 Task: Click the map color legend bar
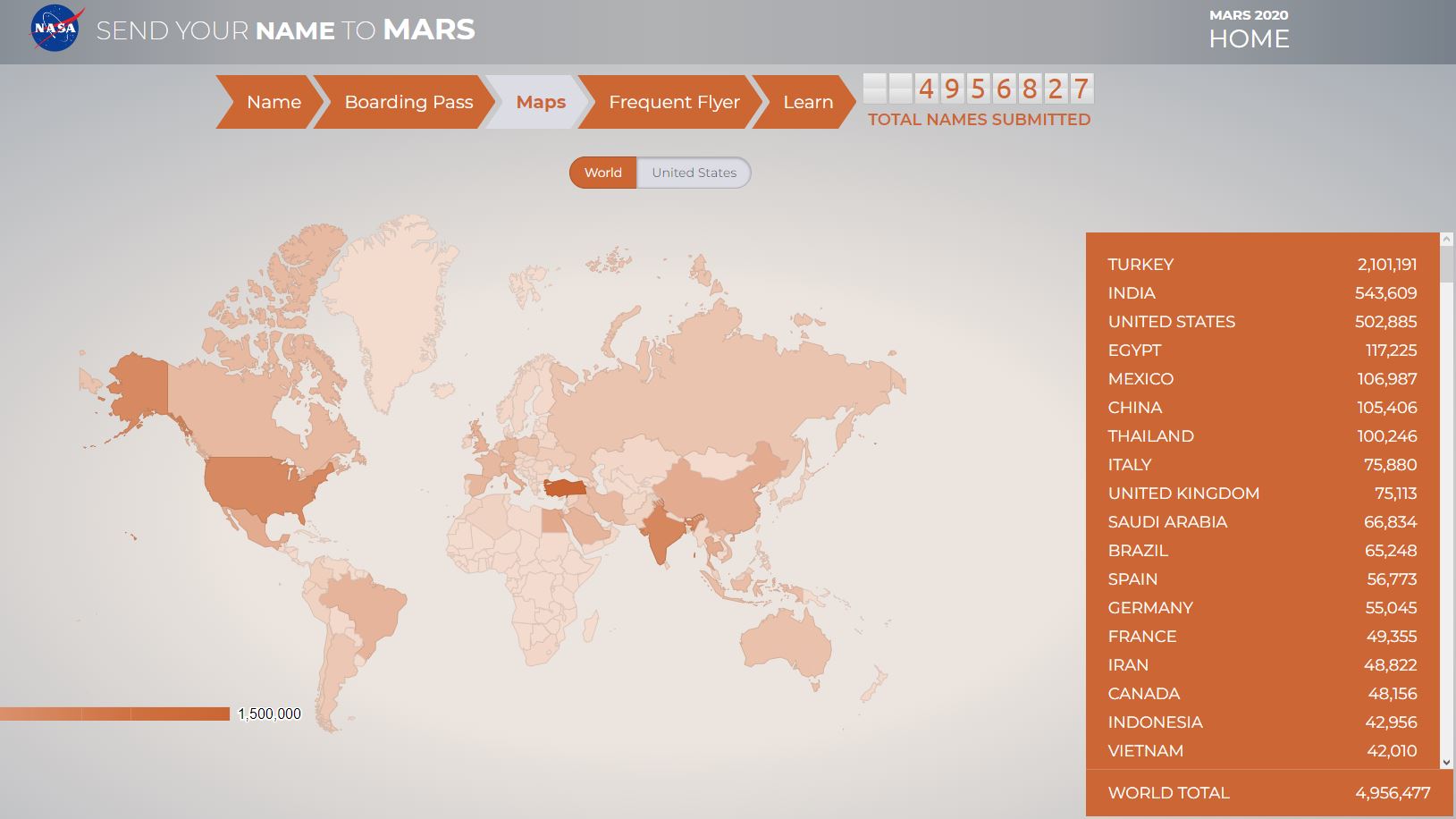(114, 713)
